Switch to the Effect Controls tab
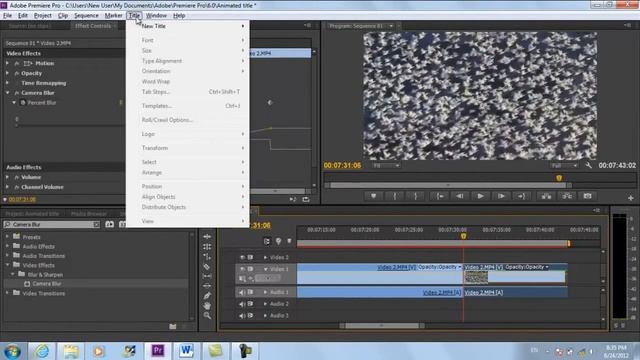The image size is (640, 360). [93, 26]
